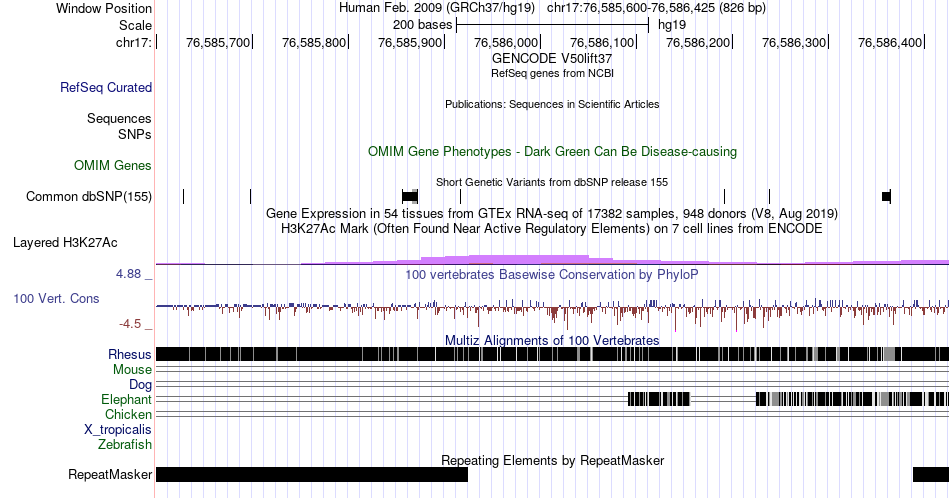Click 'RefSeq genes from NCBI' title
Screen dimensions: 950x498
552,73
